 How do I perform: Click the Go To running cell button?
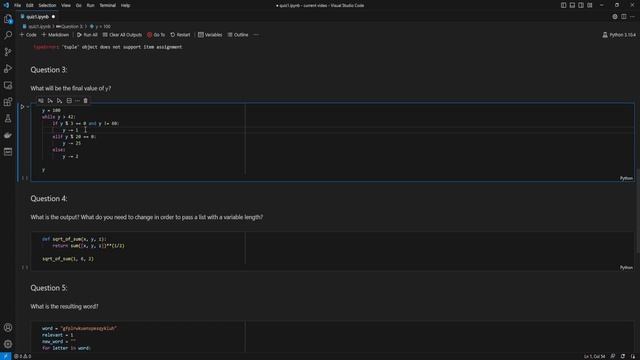point(156,35)
